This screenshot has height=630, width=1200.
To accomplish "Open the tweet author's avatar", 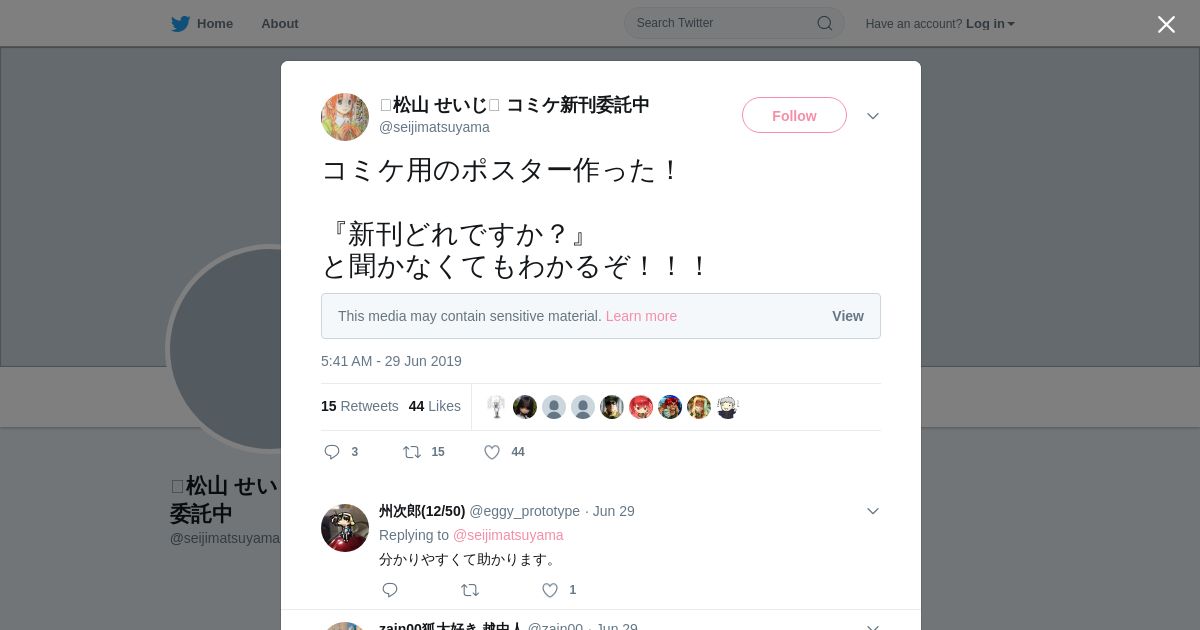I will click(345, 117).
